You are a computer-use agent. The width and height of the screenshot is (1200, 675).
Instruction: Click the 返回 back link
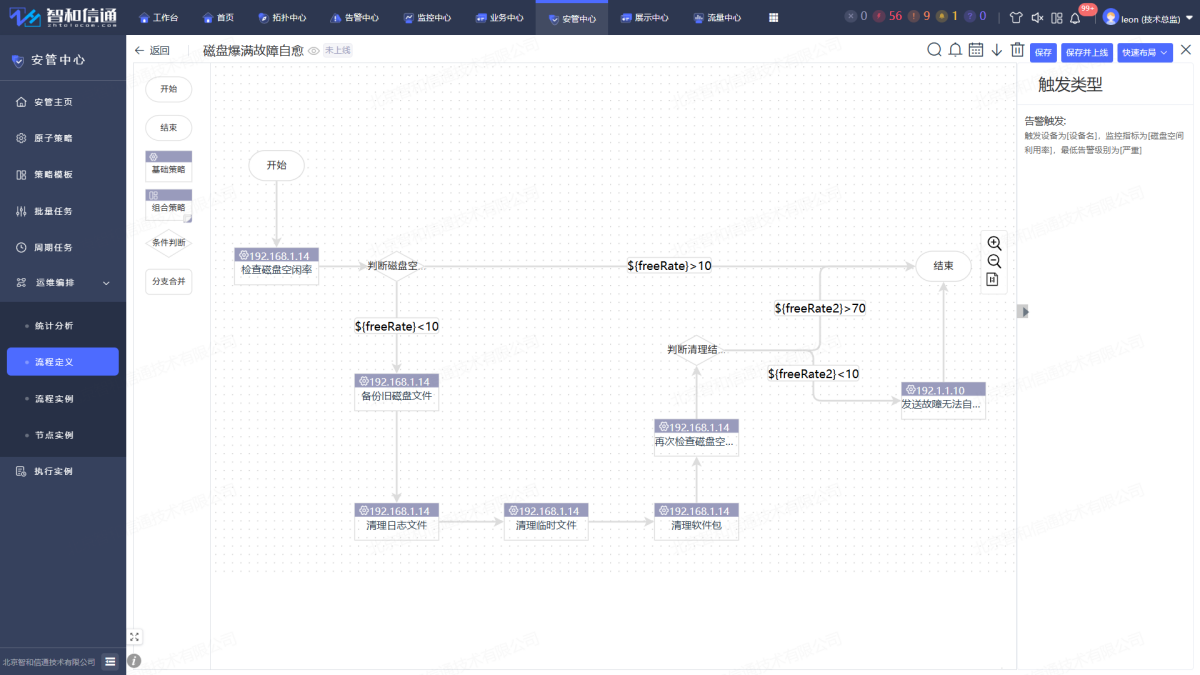152,51
